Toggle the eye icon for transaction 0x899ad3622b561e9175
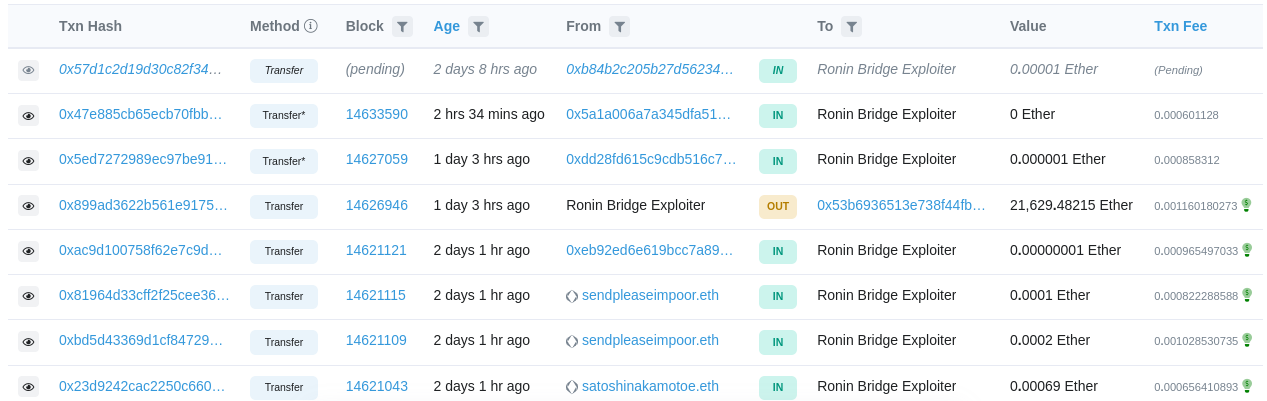This screenshot has height=401, width=1267. coord(28,206)
